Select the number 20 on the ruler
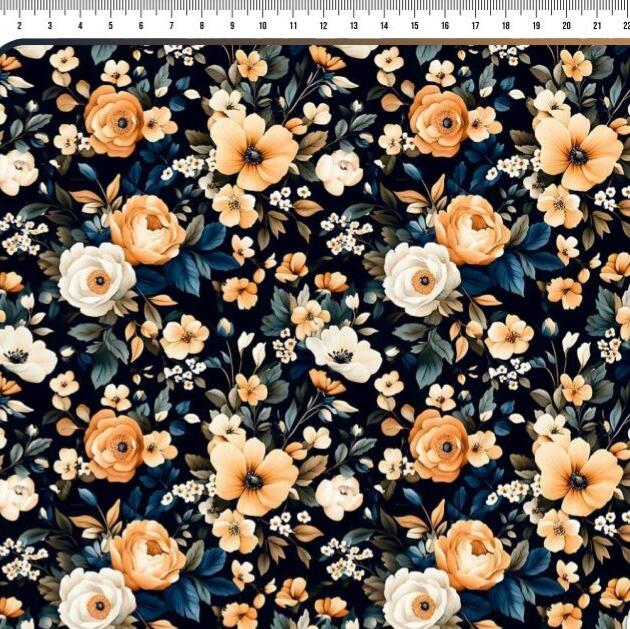Viewport: 630px width, 629px height. click(x=567, y=26)
